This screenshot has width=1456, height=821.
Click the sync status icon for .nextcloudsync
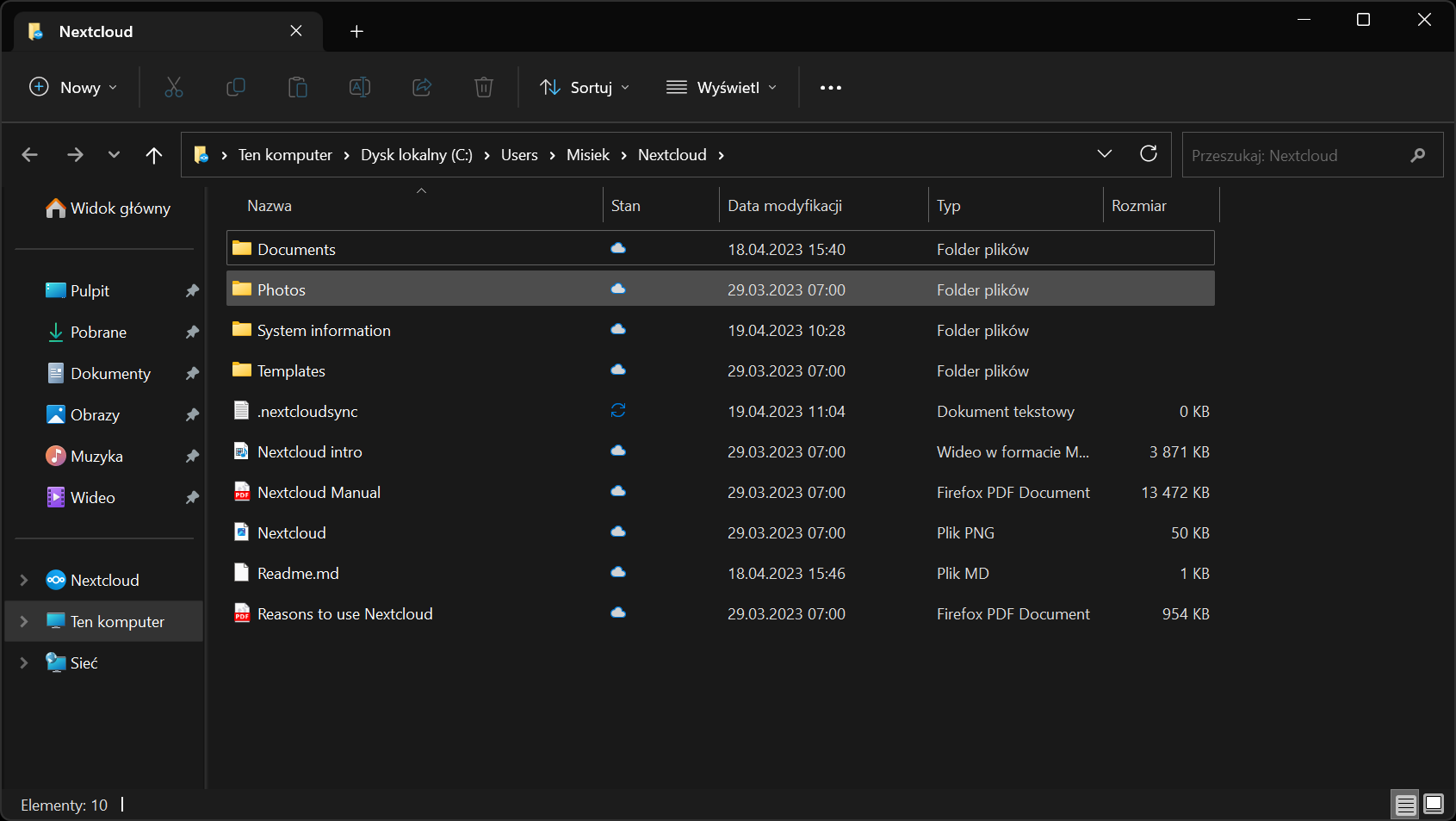pos(618,410)
